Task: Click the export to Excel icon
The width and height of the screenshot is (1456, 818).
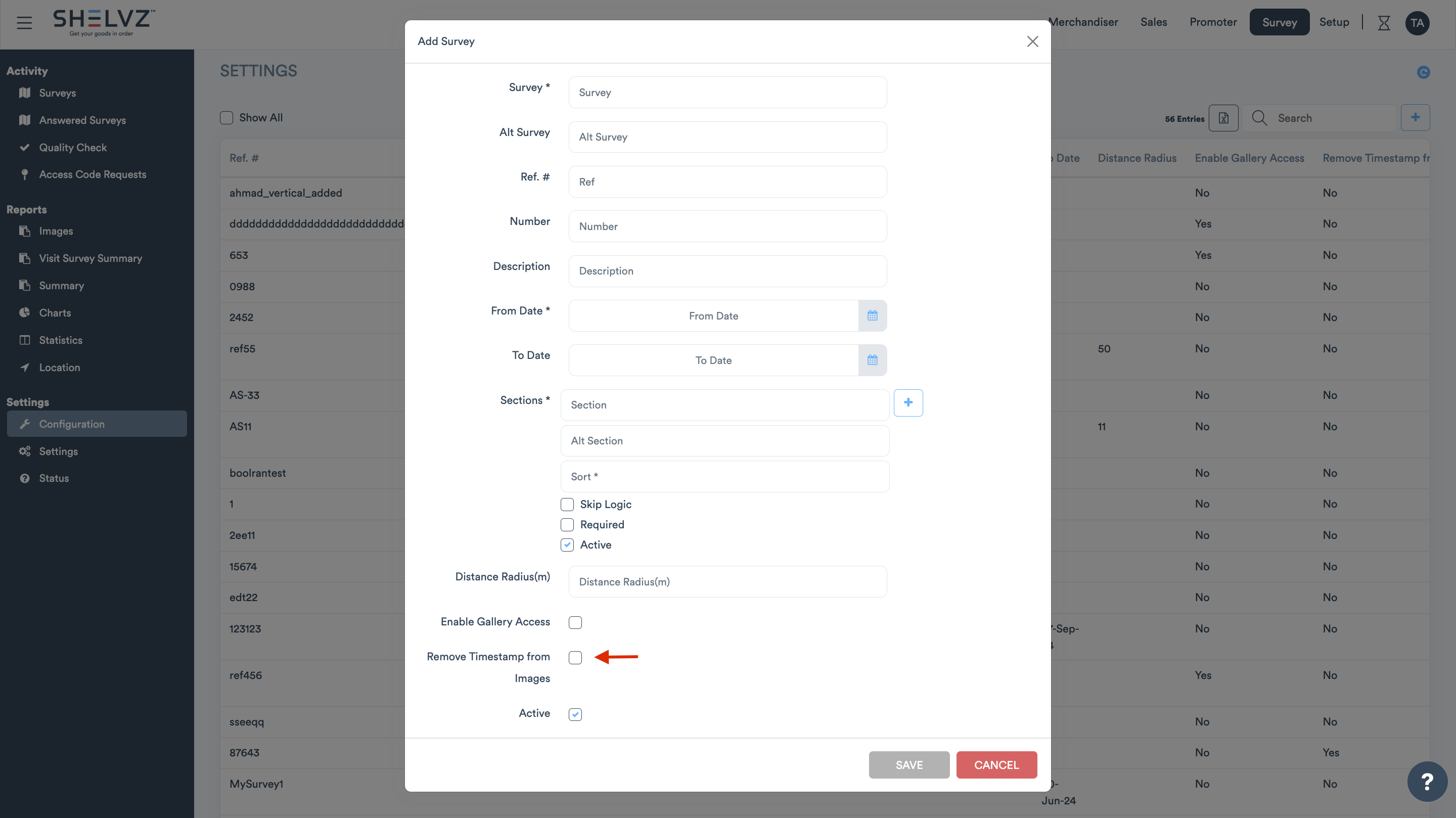Action: [1223, 118]
